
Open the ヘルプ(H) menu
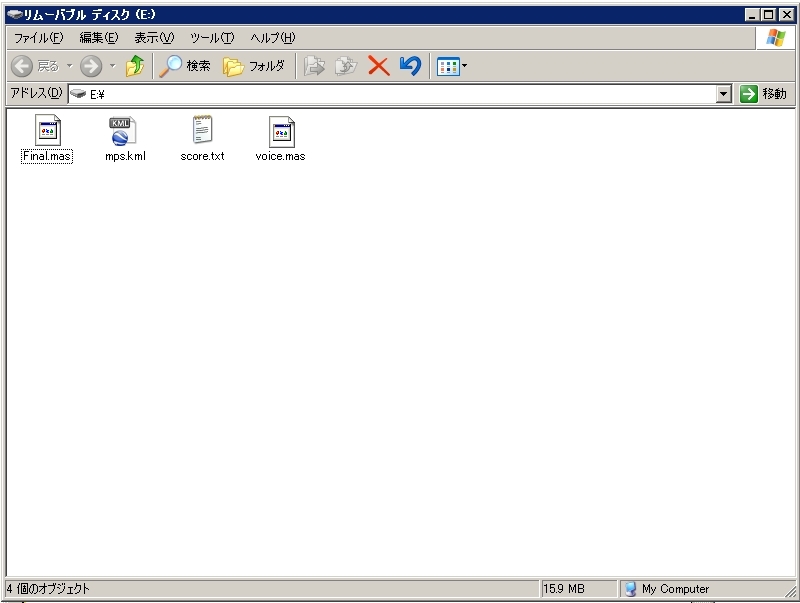[272, 38]
